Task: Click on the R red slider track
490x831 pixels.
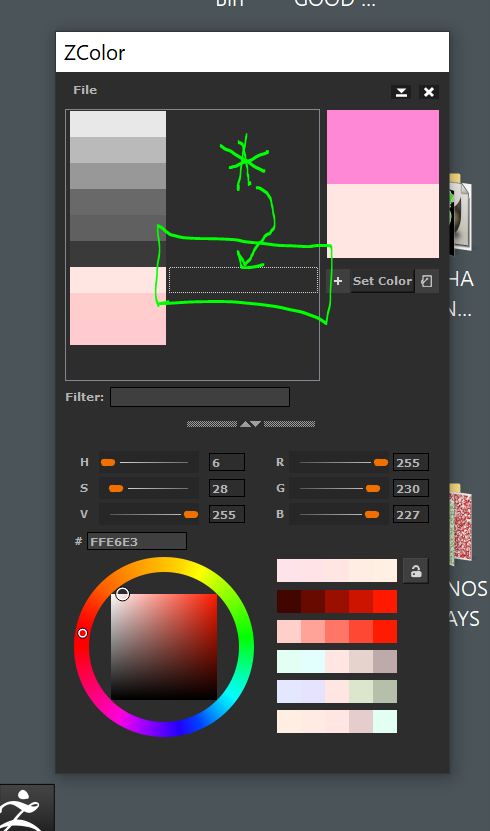Action: (x=340, y=463)
